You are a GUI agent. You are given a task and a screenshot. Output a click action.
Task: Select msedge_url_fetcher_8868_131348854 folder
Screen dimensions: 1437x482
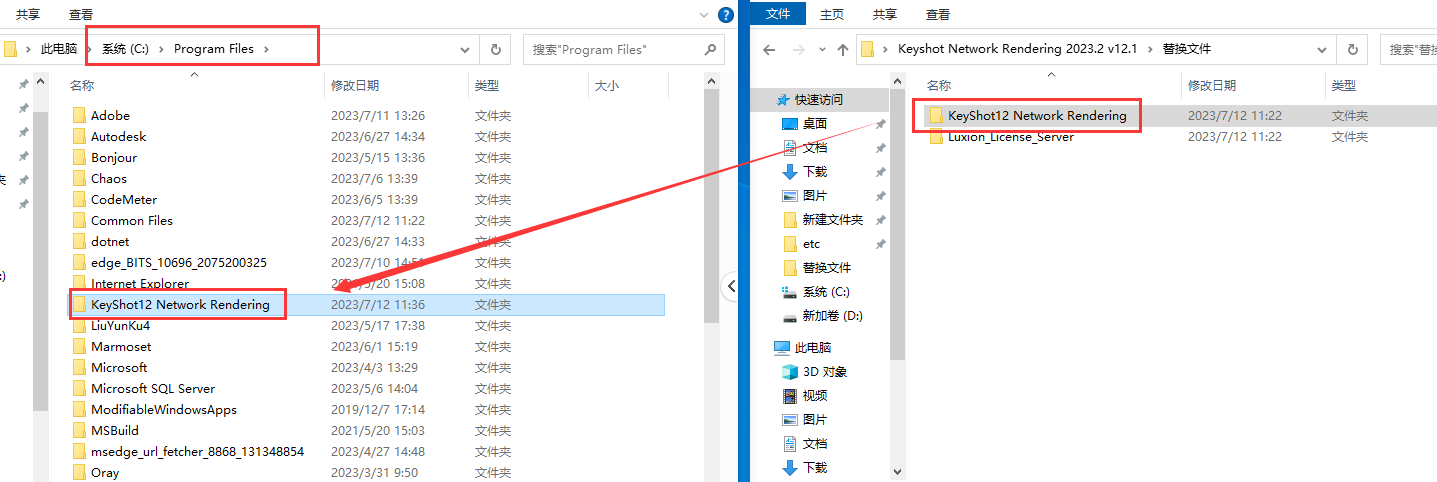[188, 452]
